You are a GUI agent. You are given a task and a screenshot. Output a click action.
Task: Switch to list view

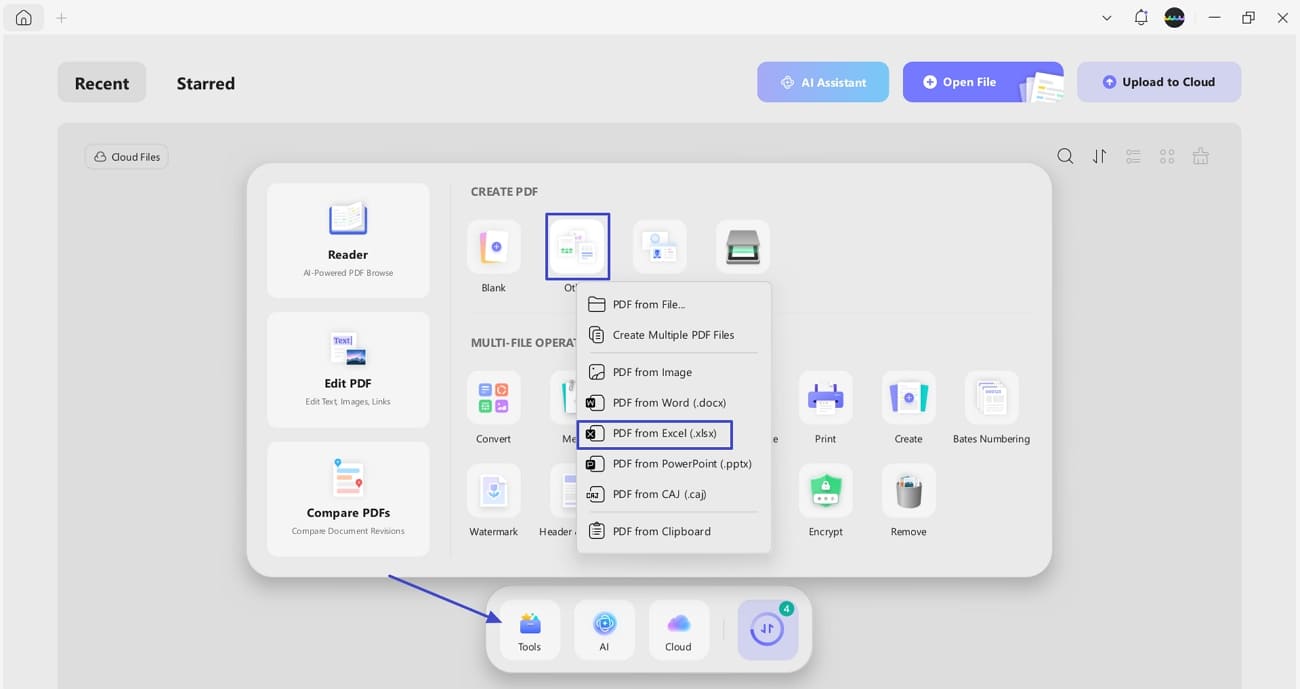coord(1133,156)
